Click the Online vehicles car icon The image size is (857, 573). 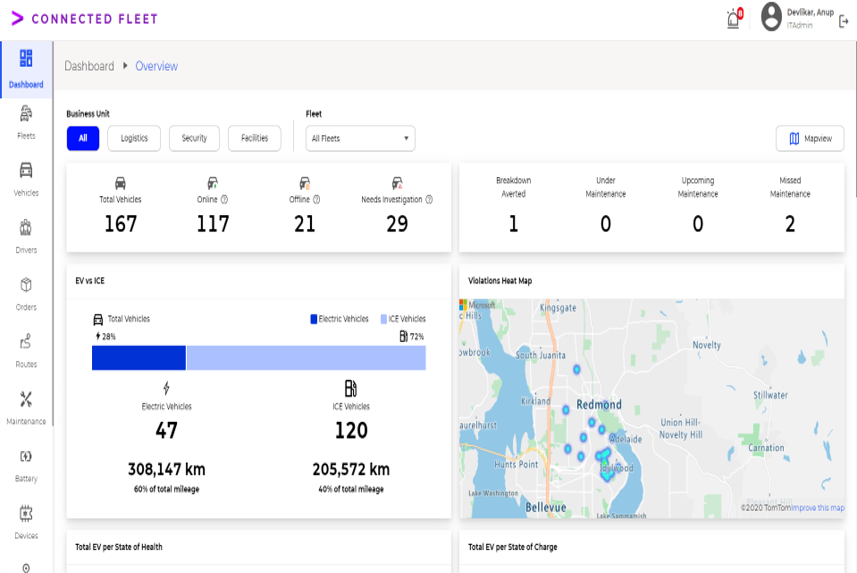pyautogui.click(x=213, y=183)
